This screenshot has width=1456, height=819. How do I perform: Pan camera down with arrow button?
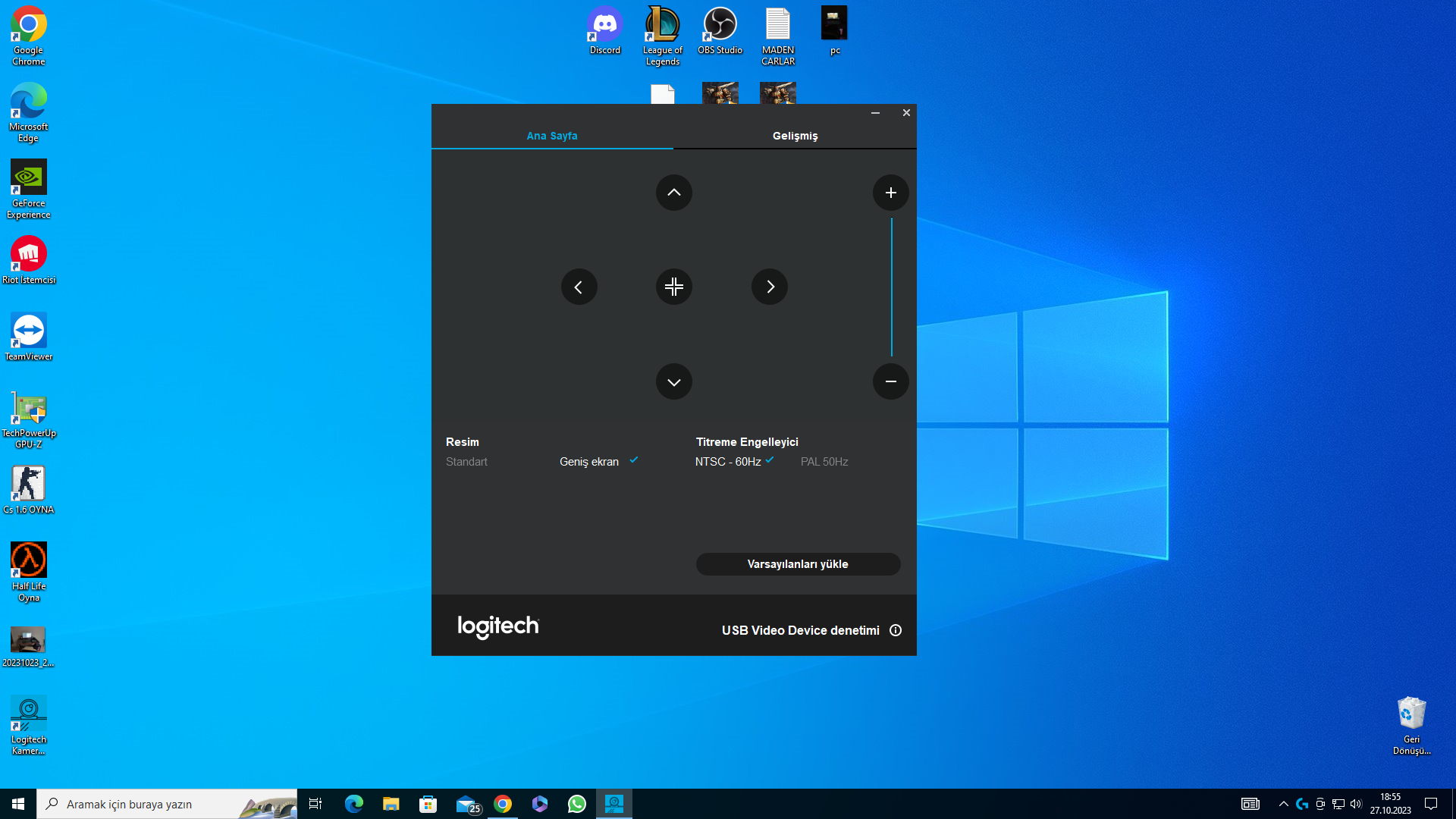[x=673, y=381]
